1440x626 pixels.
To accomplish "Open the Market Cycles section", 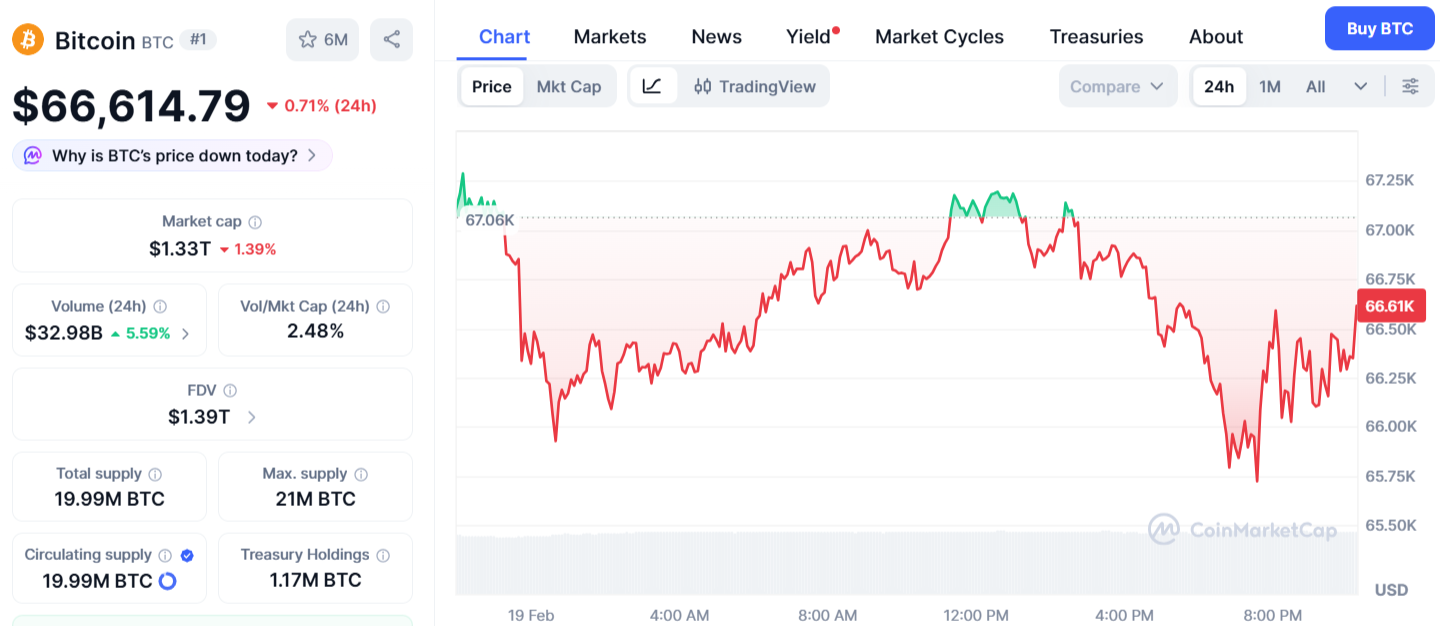I will pos(939,36).
